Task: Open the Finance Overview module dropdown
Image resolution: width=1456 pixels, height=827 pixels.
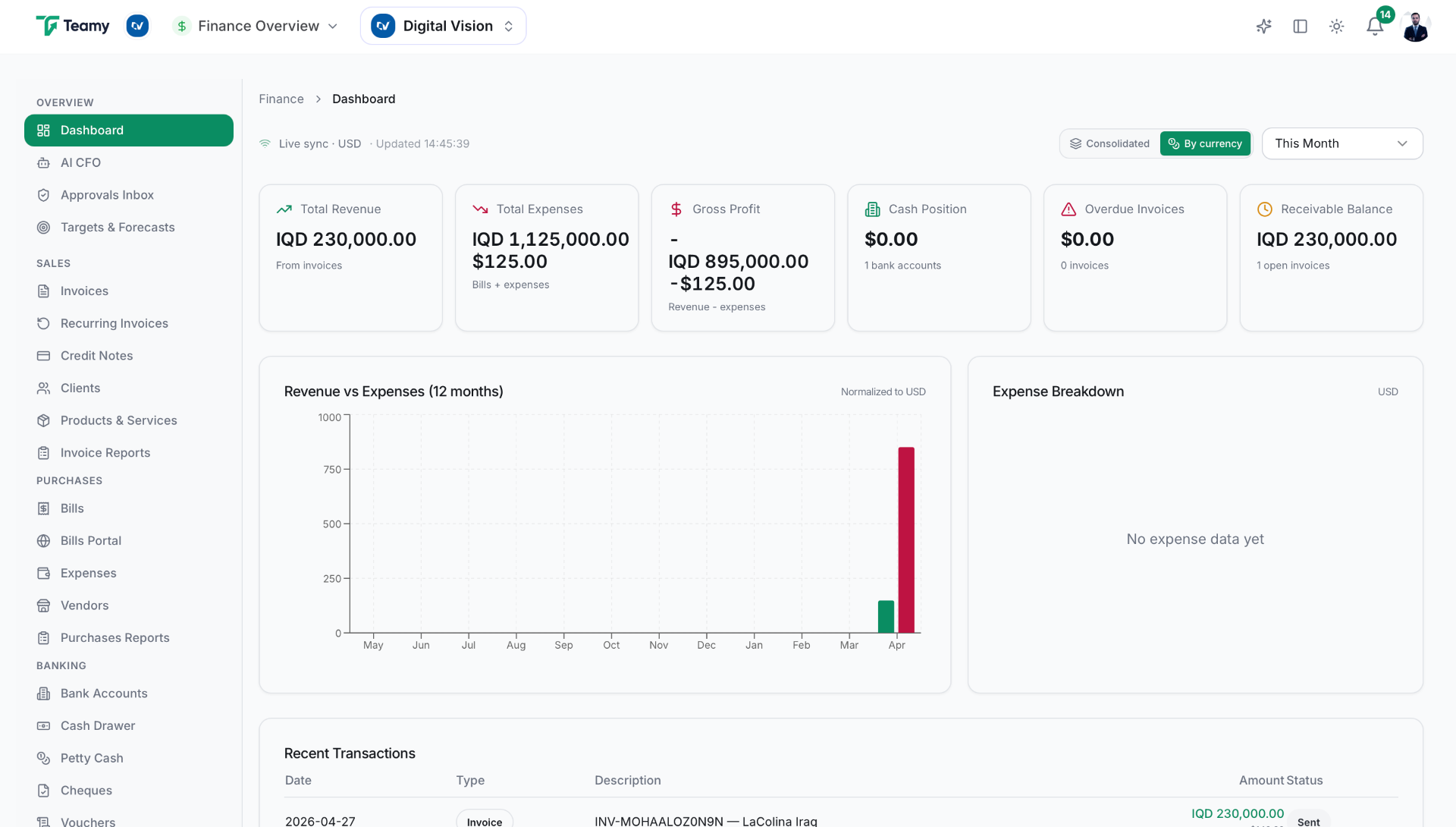Action: [256, 26]
